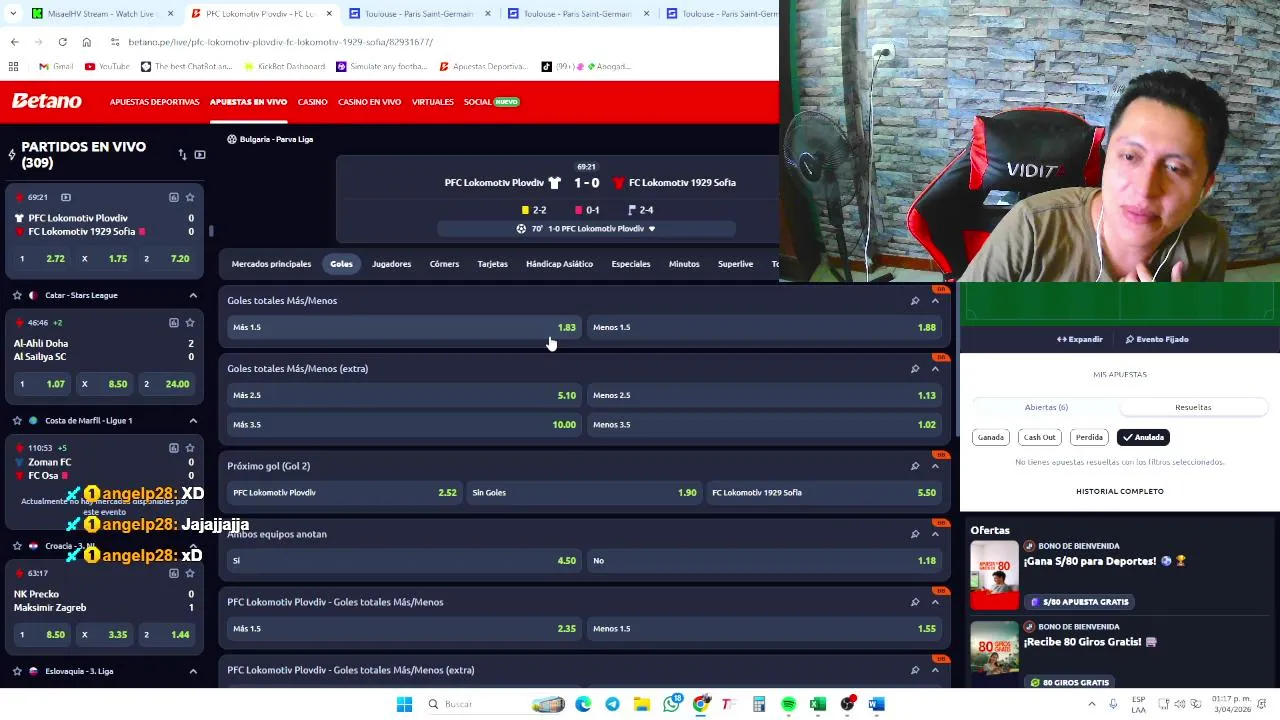
Task: Switch to the Córners tab
Action: pyautogui.click(x=444, y=264)
